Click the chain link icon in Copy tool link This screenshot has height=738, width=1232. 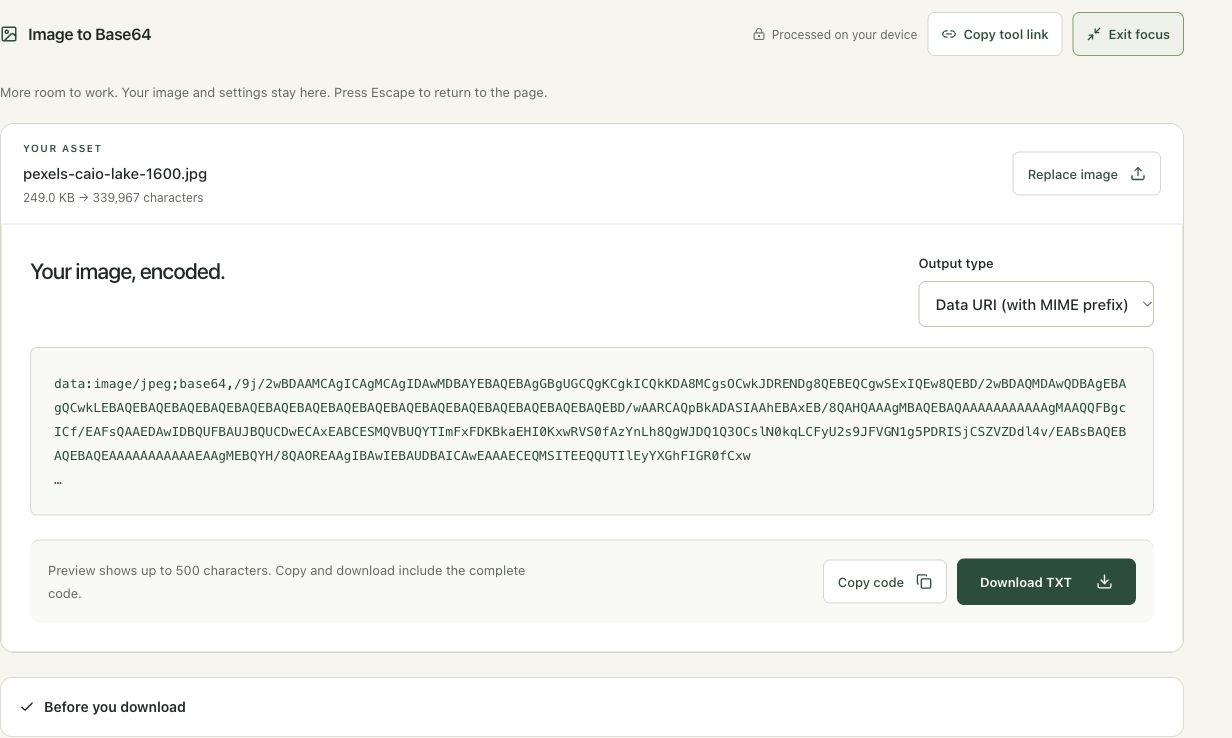(949, 34)
